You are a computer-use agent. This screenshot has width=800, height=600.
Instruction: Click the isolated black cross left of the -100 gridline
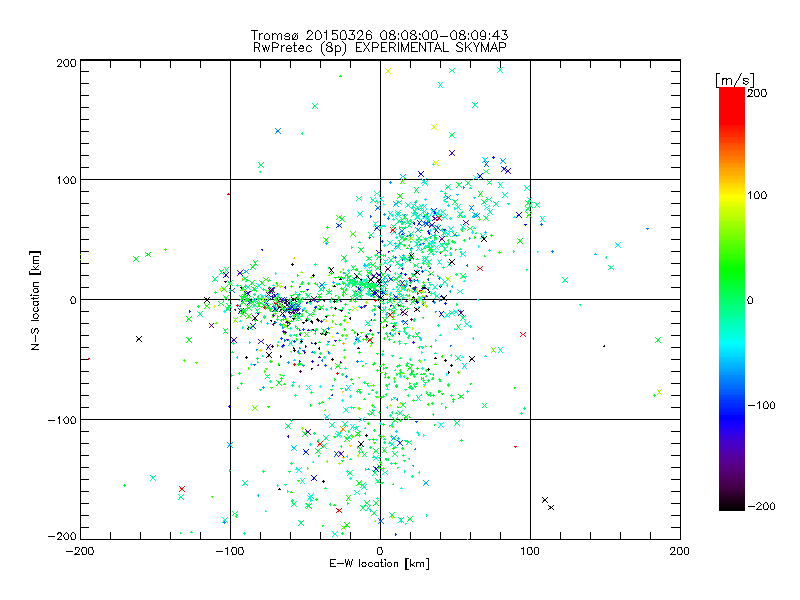(139, 339)
